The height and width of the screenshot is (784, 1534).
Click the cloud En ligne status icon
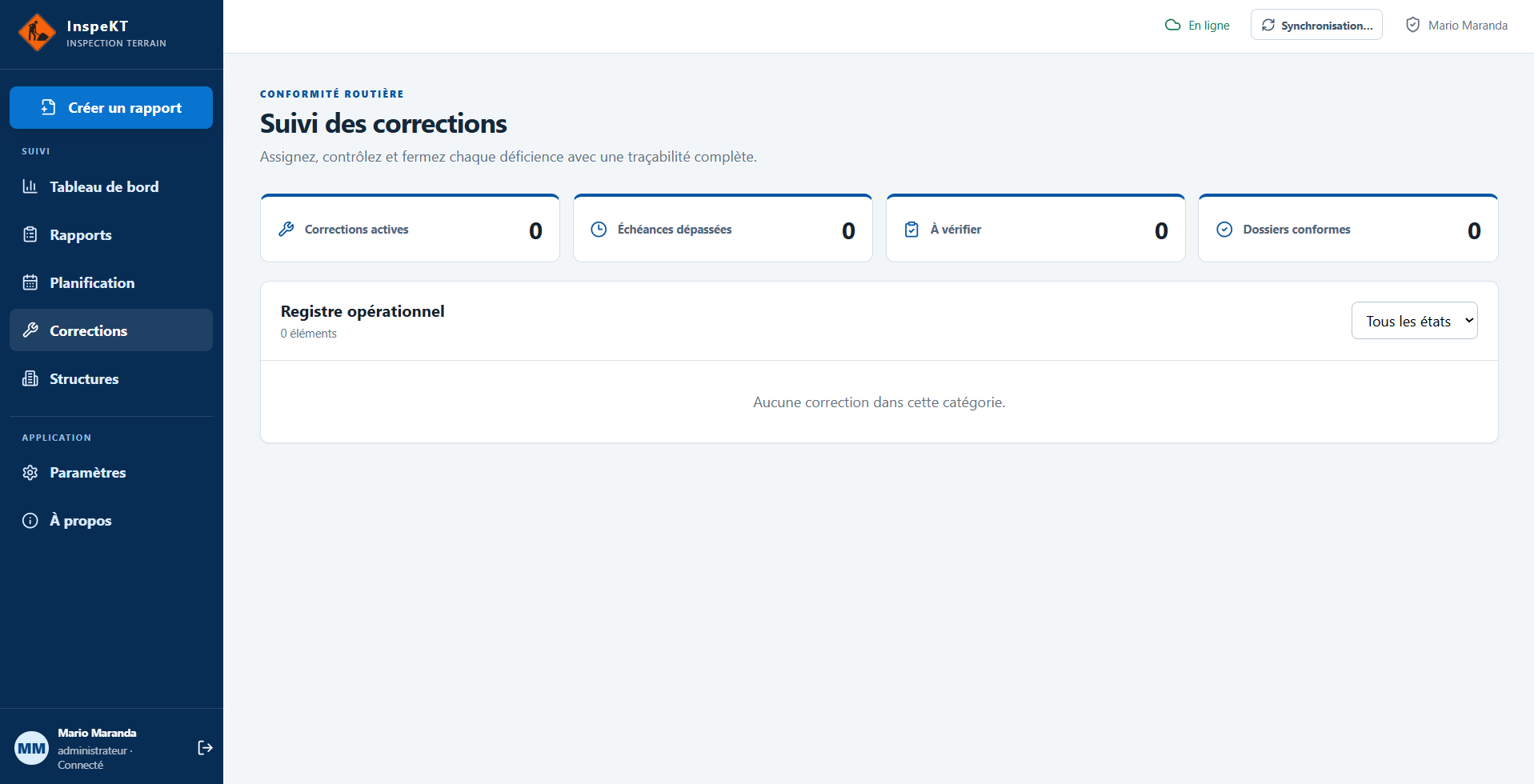[1173, 25]
